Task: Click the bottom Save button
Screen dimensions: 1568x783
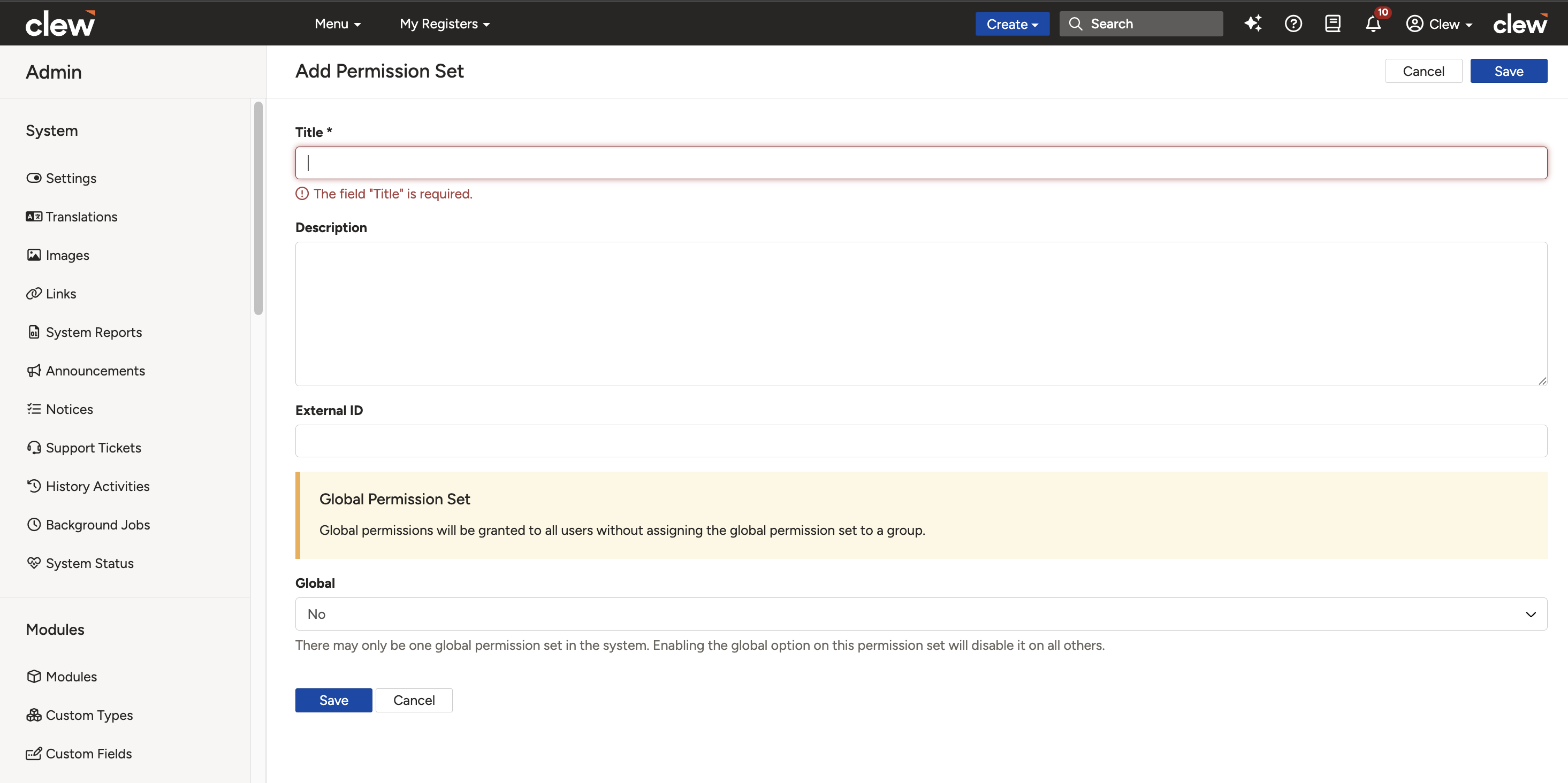Action: [x=333, y=700]
